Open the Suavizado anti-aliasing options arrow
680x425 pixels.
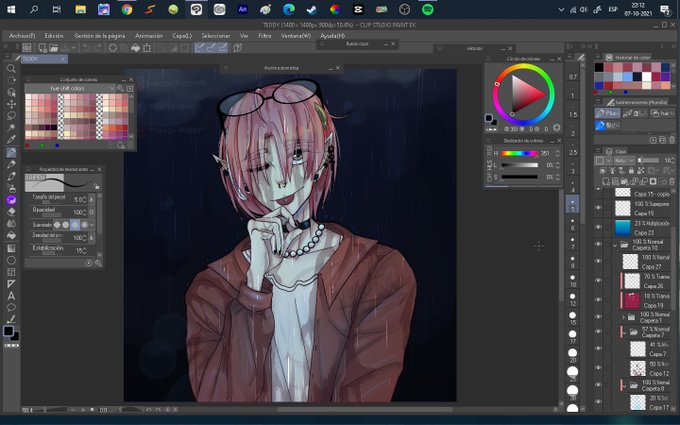point(92,225)
